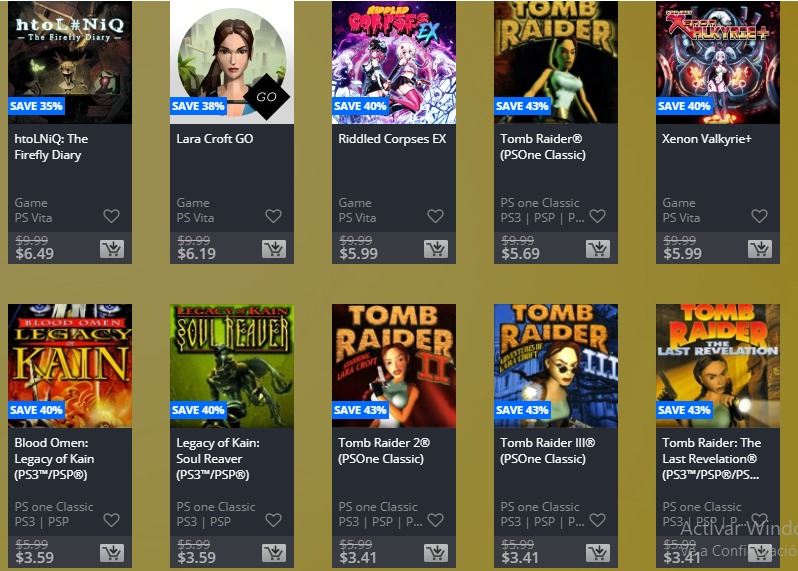The width and height of the screenshot is (798, 571).
Task: Toggle wishlist heart for Riddled Corpses EX
Action: pyautogui.click(x=435, y=216)
